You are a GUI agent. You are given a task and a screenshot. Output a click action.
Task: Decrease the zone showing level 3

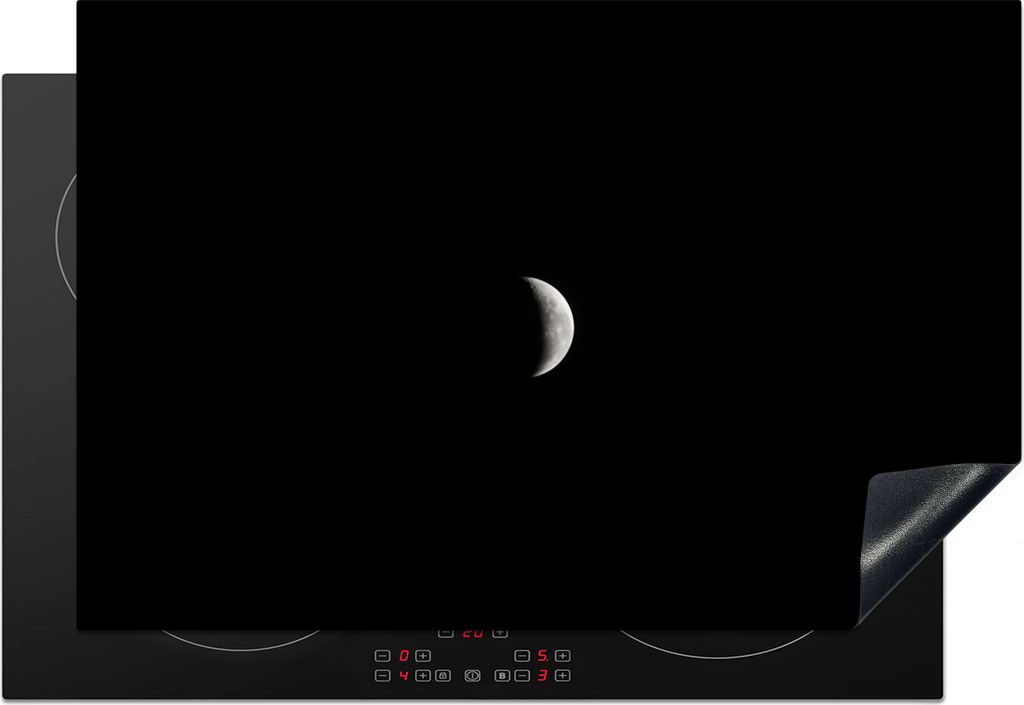522,676
